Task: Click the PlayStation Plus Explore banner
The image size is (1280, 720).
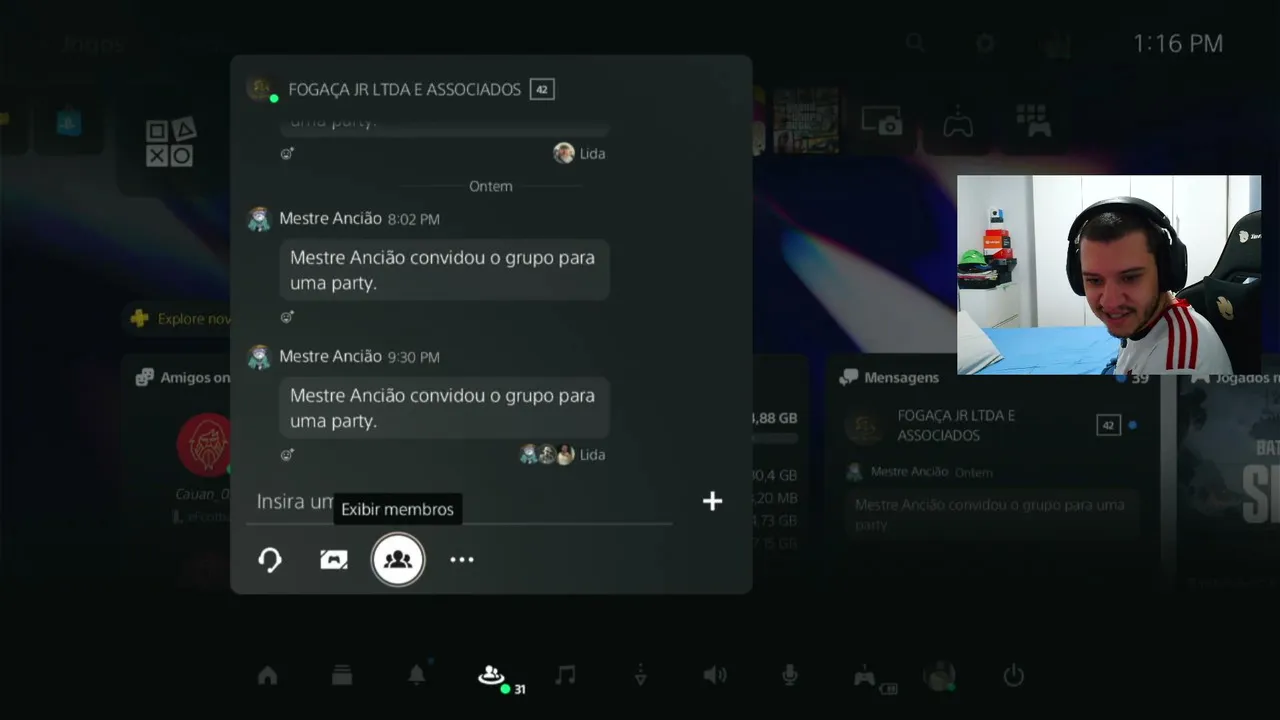Action: click(178, 319)
